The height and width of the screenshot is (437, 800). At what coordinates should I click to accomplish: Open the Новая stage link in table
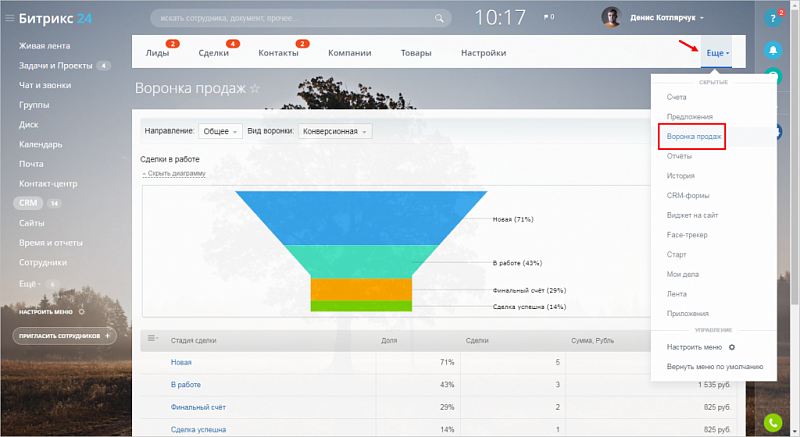pos(181,362)
